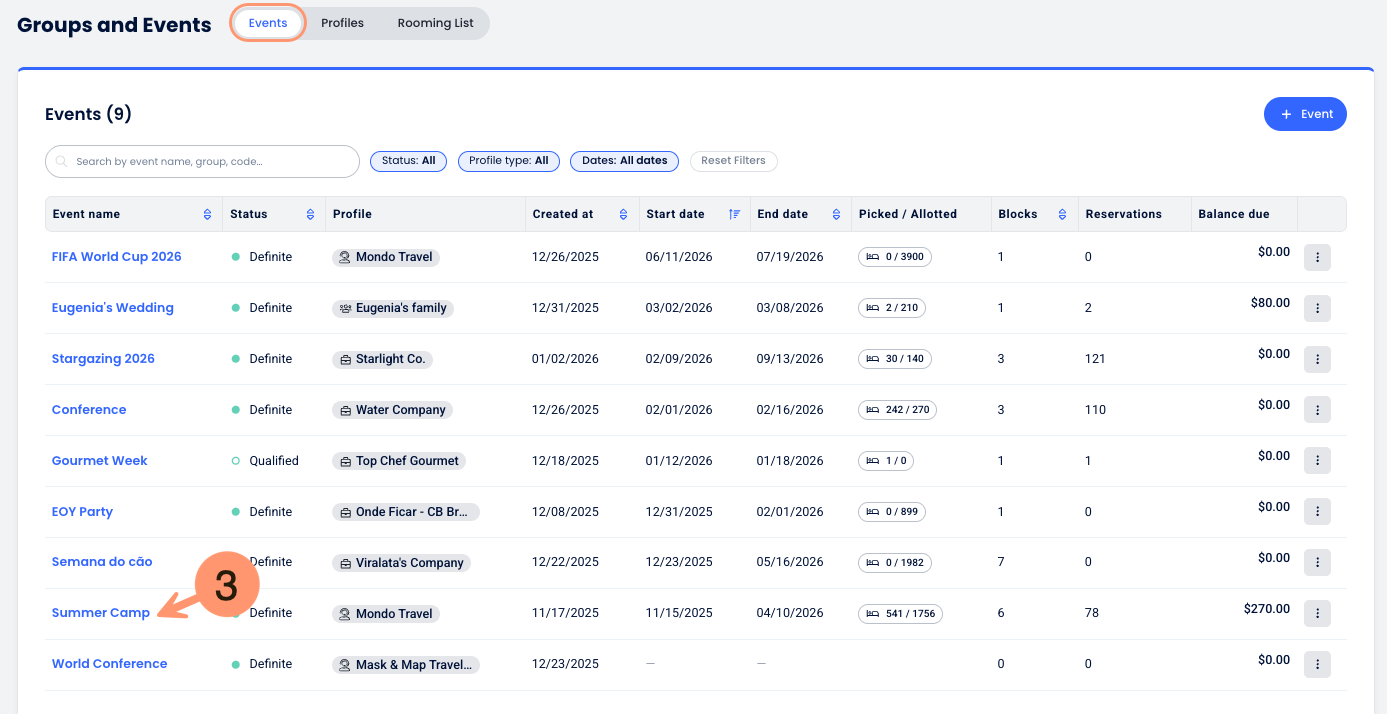Expand the Status: All filter

[408, 161]
